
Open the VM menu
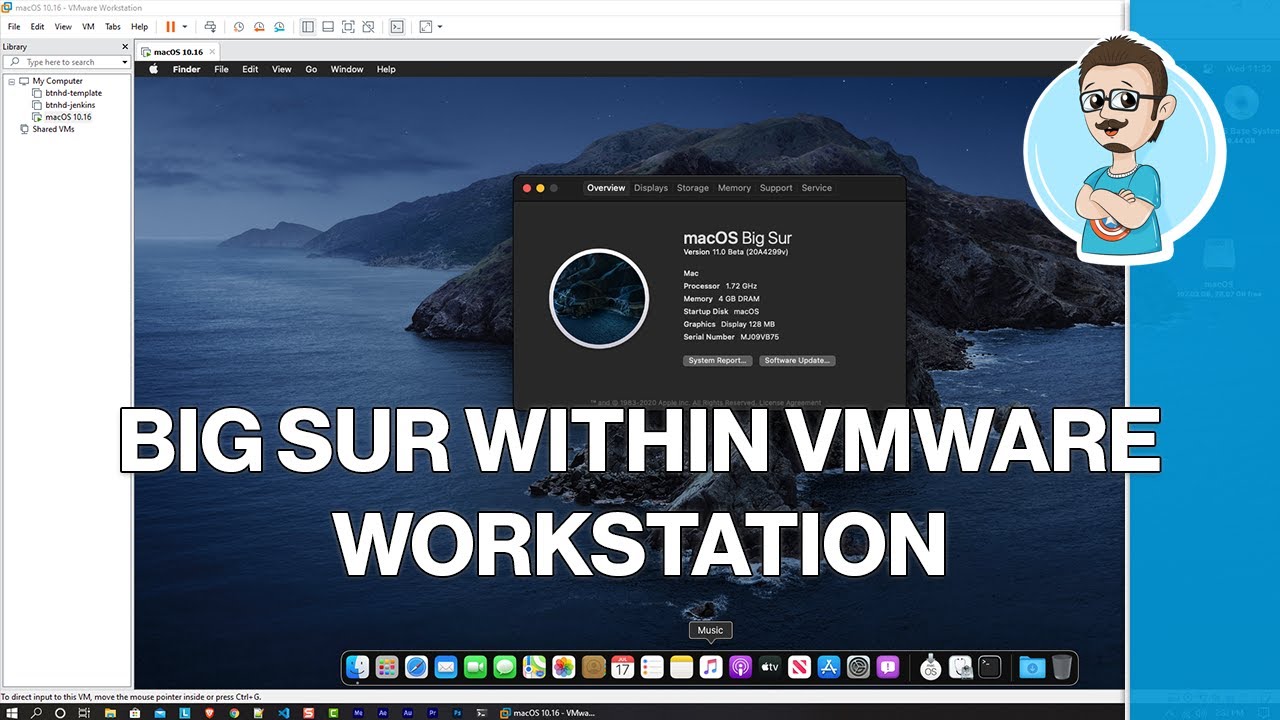click(x=88, y=27)
